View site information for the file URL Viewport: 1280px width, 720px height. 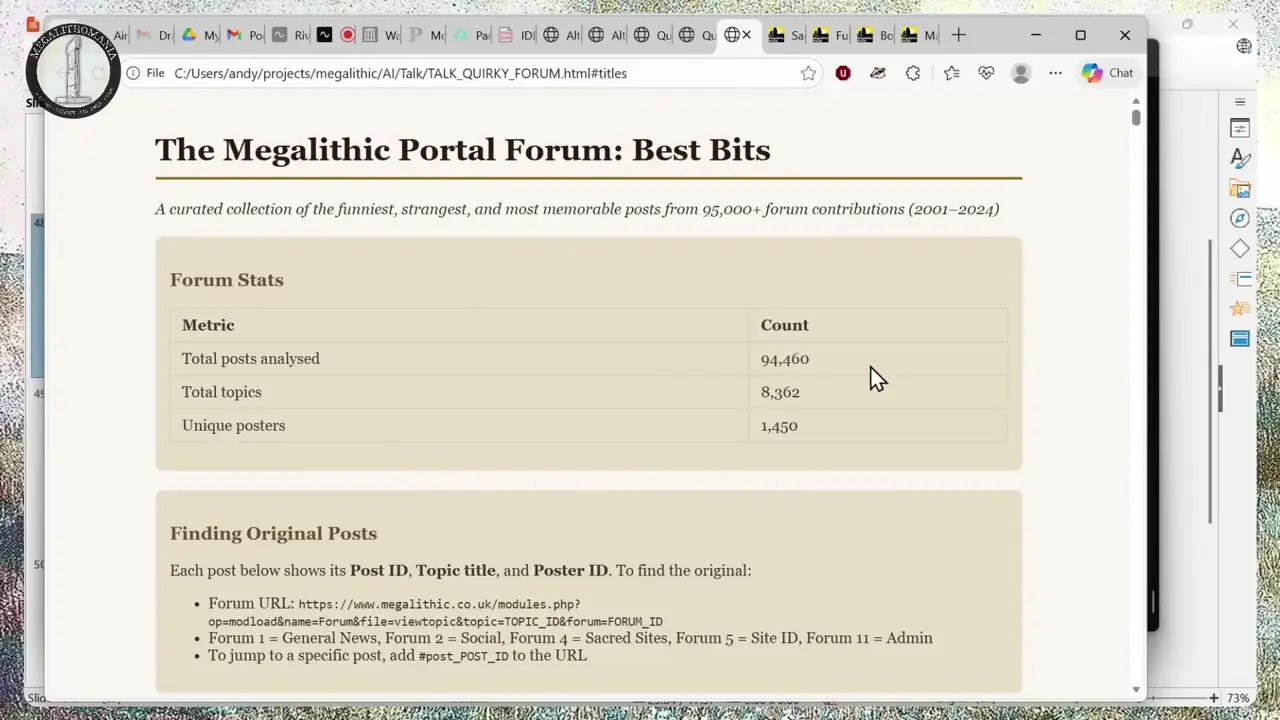tap(133, 73)
